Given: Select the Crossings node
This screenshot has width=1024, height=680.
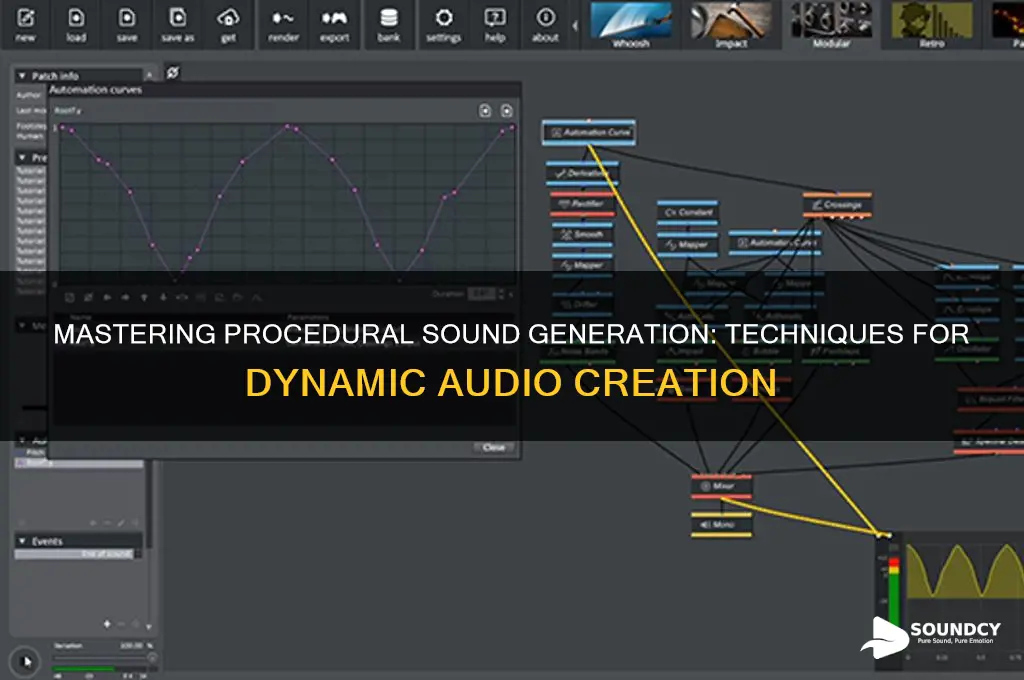Looking at the screenshot, I should (837, 205).
